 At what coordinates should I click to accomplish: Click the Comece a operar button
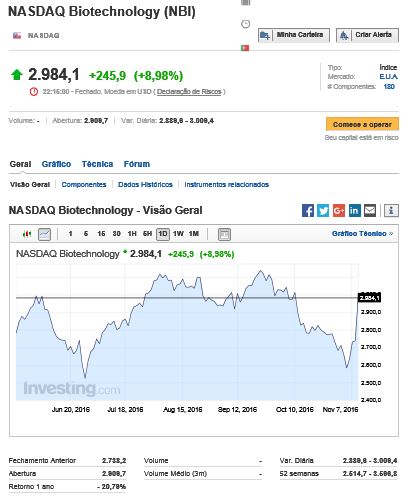tap(362, 124)
